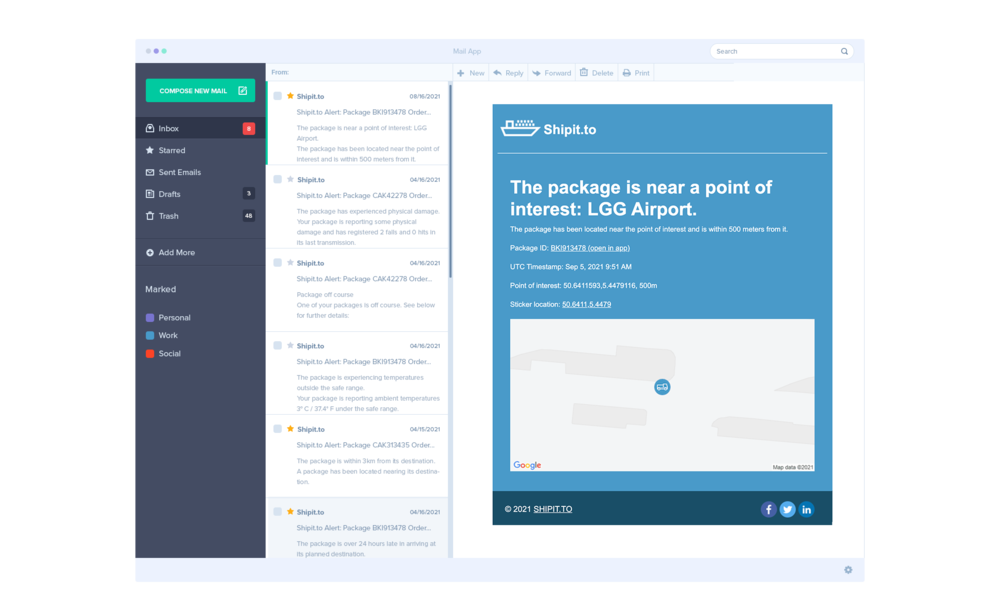1000x597 pixels.
Task: Unstar the 08/16/2021 LGG Airport email
Action: click(x=290, y=96)
